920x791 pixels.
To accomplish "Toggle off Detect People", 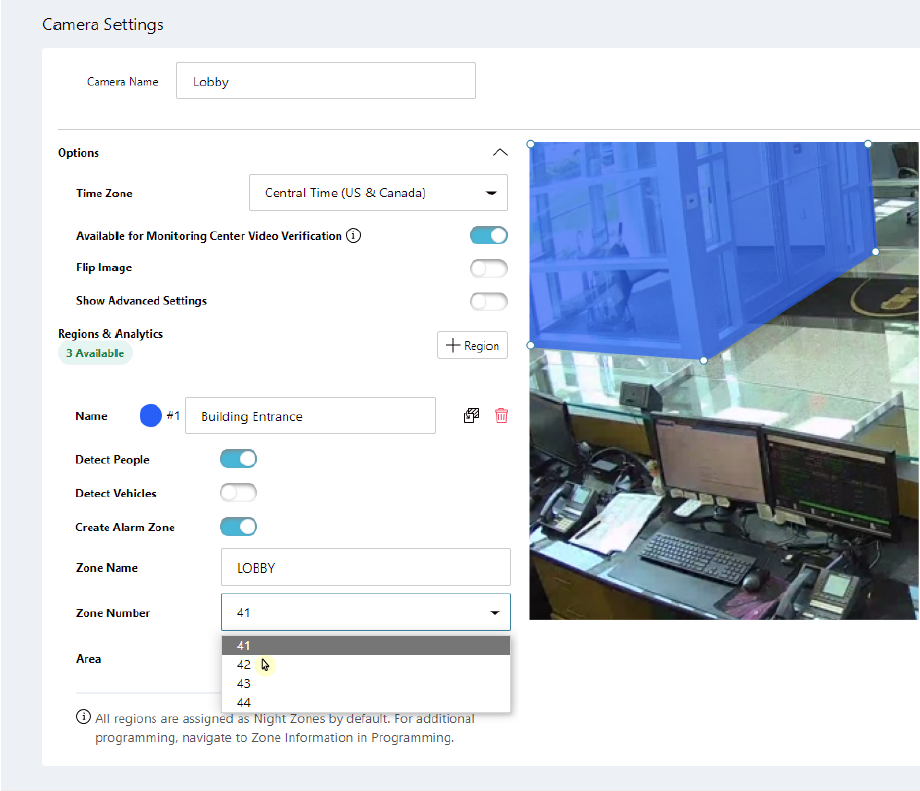I will 239,460.
